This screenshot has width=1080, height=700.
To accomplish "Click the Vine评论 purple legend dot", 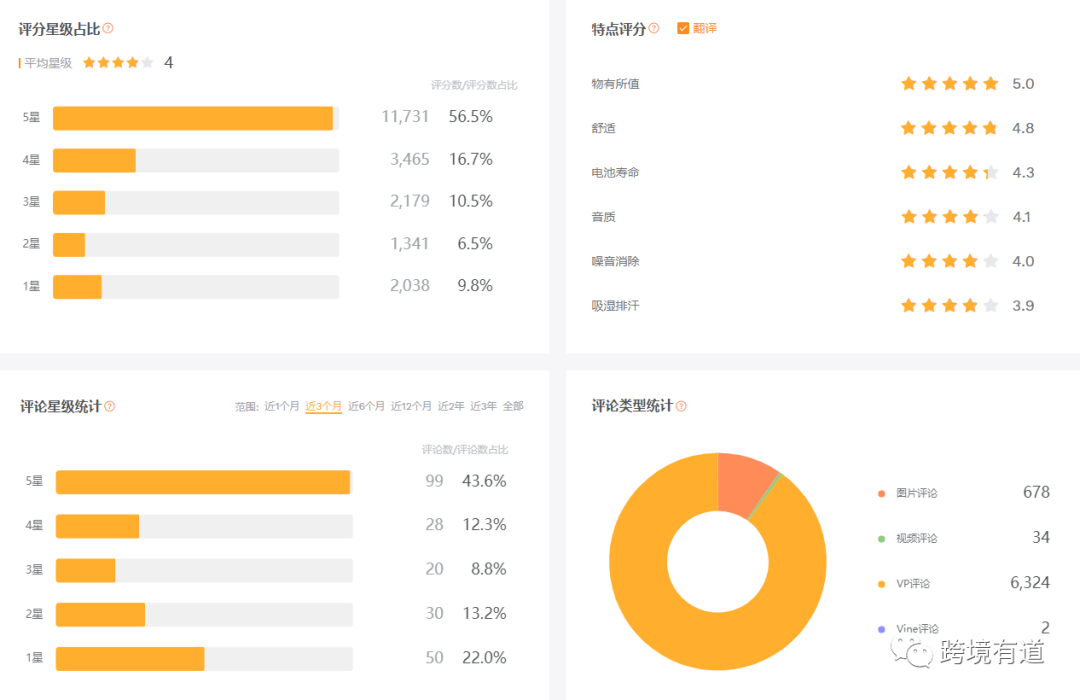I will pos(881,629).
